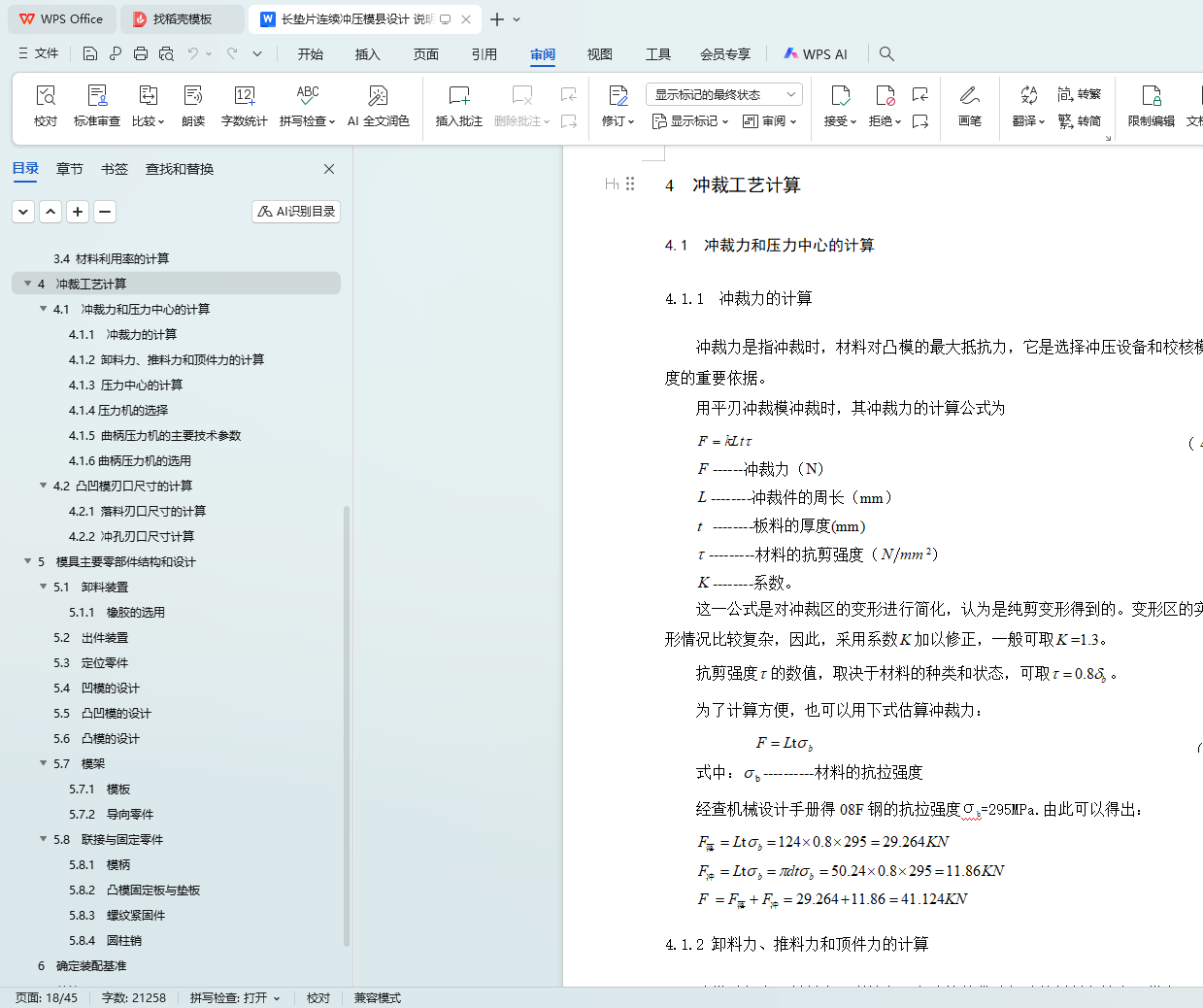Image resolution: width=1203 pixels, height=1008 pixels.
Task: Switch to the 插入 ribbon tab
Action: tap(368, 54)
